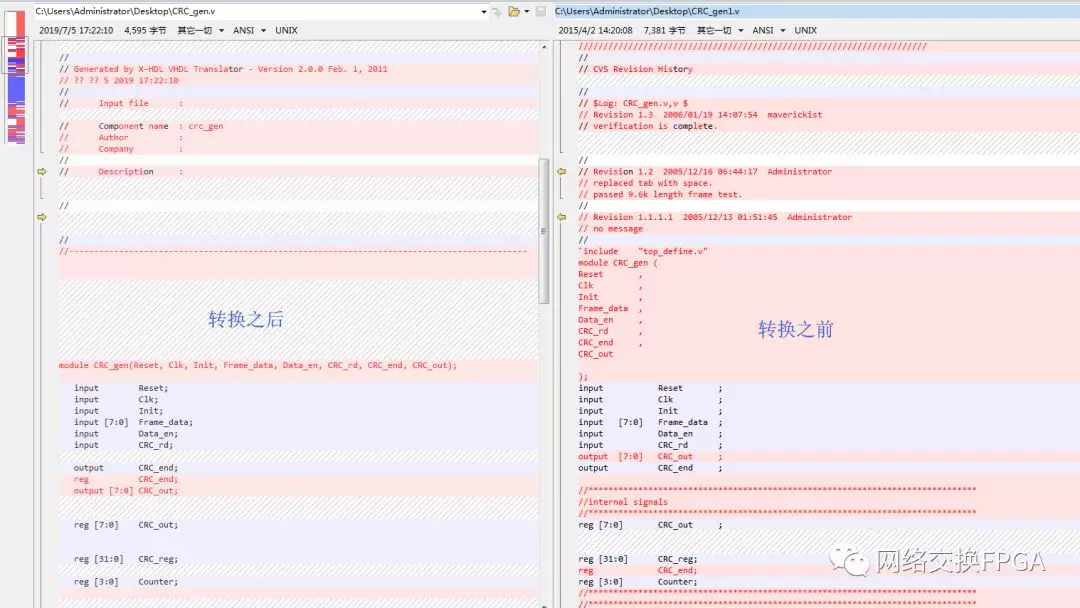Click the right 'Frame_data ,' port line
This screenshot has height=608, width=1080.
point(610,308)
